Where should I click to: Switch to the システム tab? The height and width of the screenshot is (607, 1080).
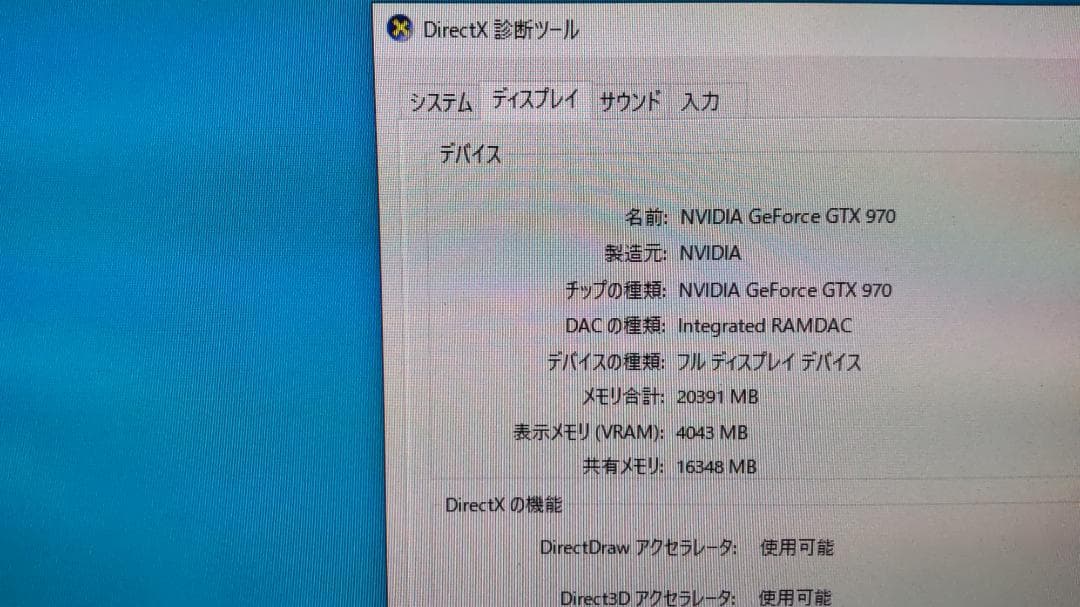click(x=440, y=101)
